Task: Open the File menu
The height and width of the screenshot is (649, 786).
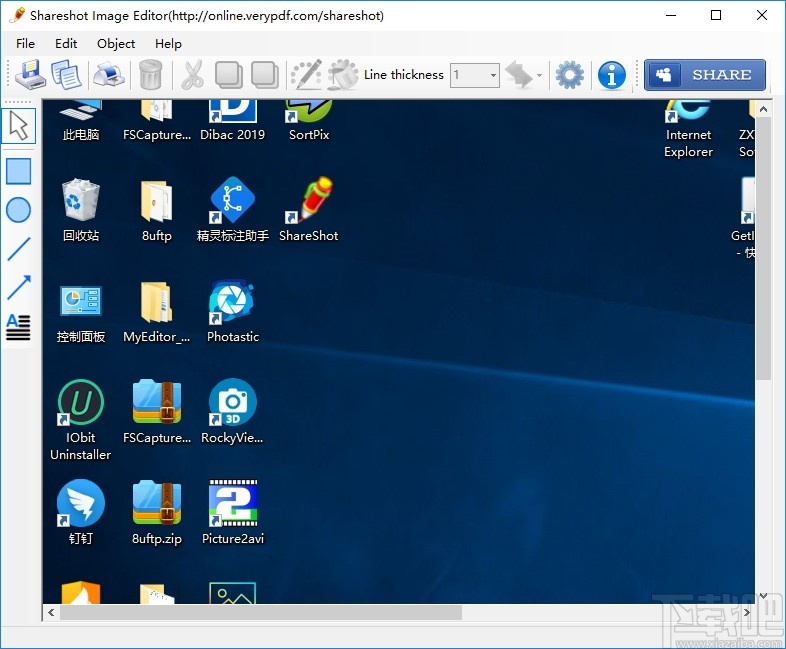Action: pyautogui.click(x=25, y=43)
